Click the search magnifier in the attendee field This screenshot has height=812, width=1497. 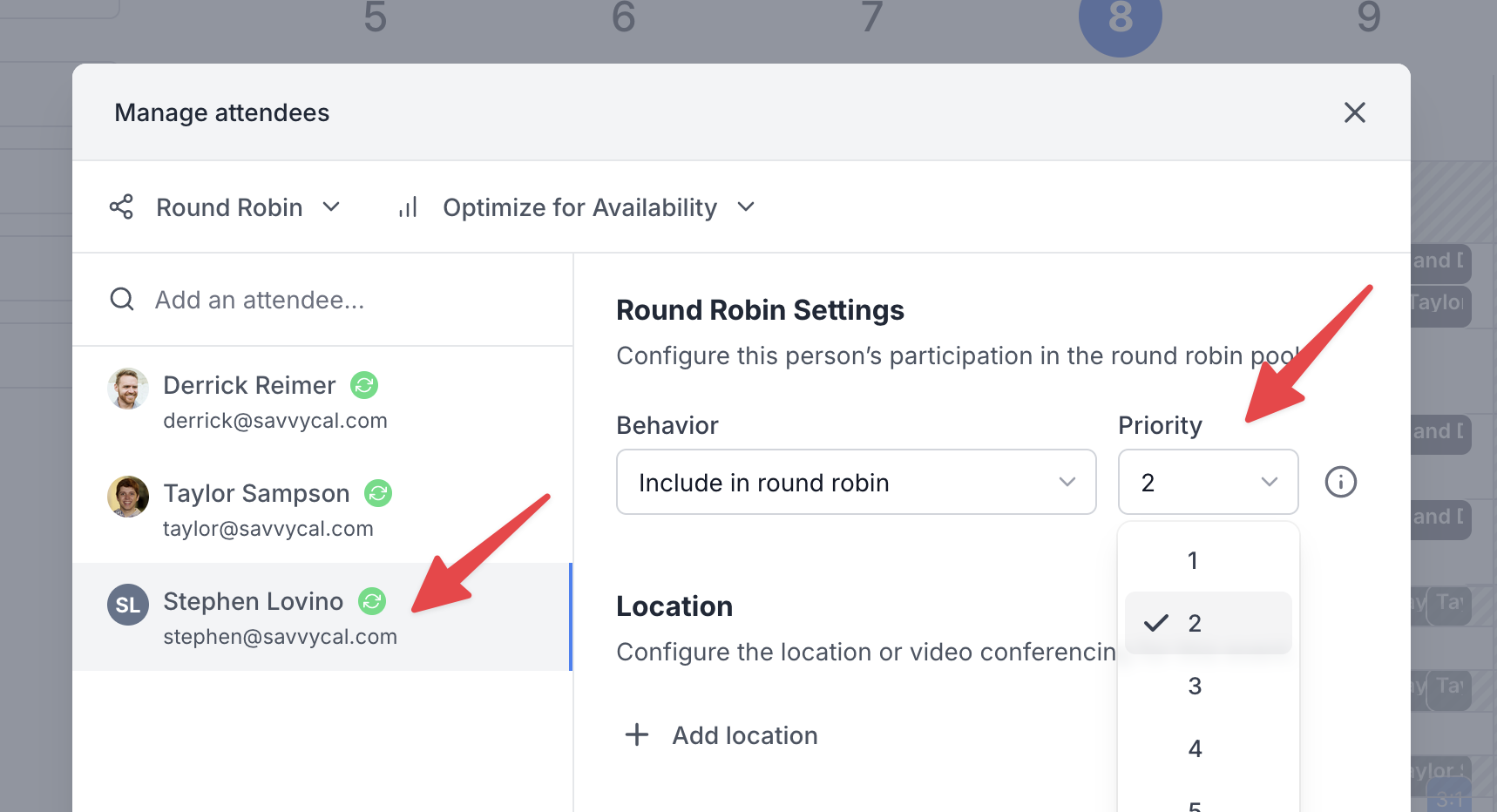[121, 299]
